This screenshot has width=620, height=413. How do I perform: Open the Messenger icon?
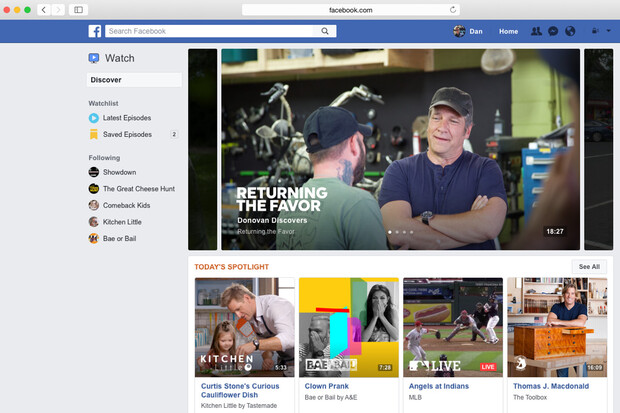[x=553, y=31]
